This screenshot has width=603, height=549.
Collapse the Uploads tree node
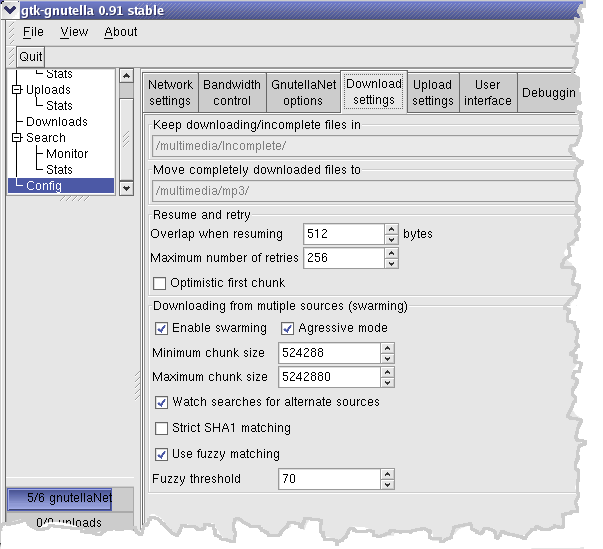17,90
